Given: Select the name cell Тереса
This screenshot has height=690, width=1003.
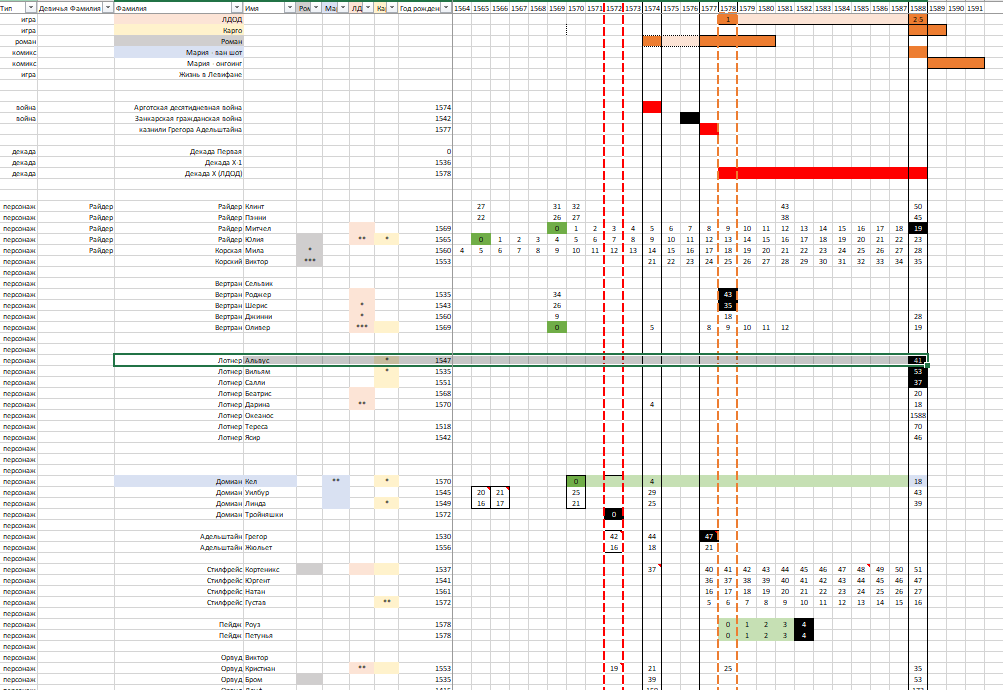Looking at the screenshot, I should [270, 427].
